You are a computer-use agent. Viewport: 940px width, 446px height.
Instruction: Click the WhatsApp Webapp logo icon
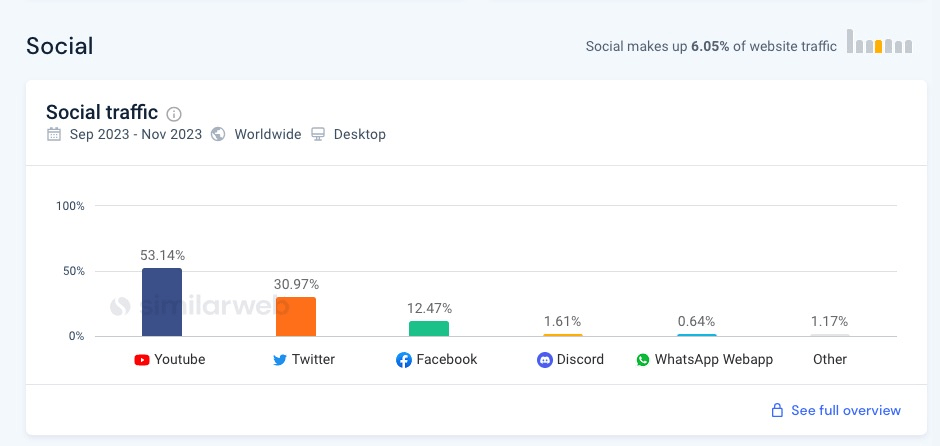pyautogui.click(x=643, y=360)
